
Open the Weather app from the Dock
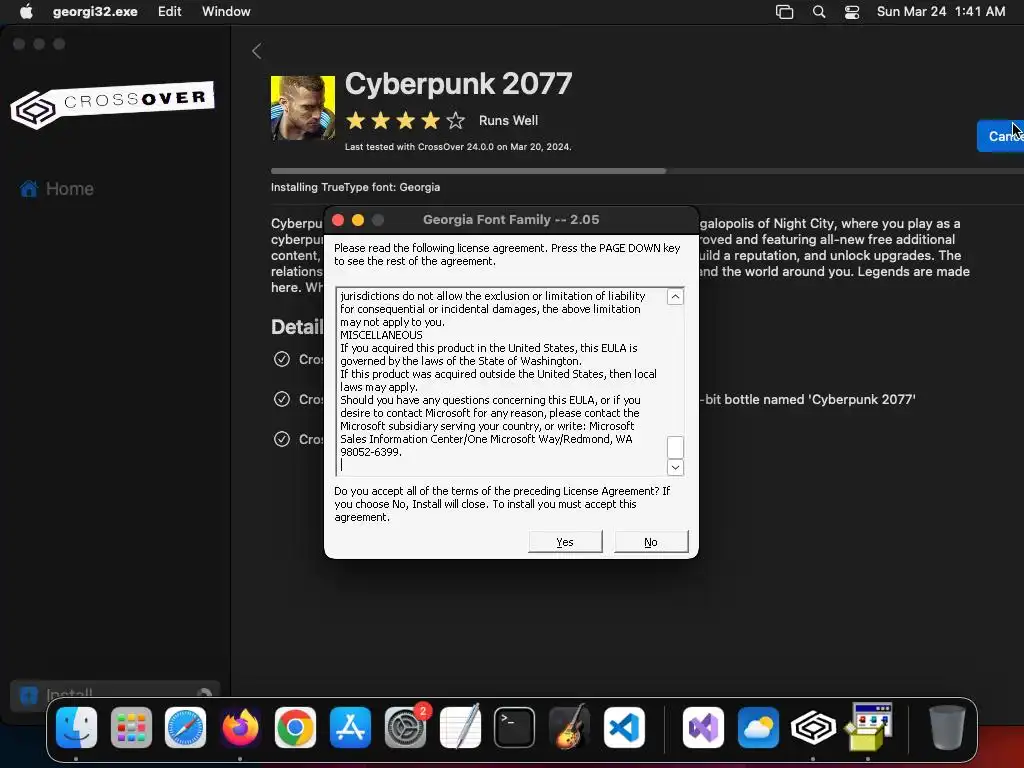758,728
